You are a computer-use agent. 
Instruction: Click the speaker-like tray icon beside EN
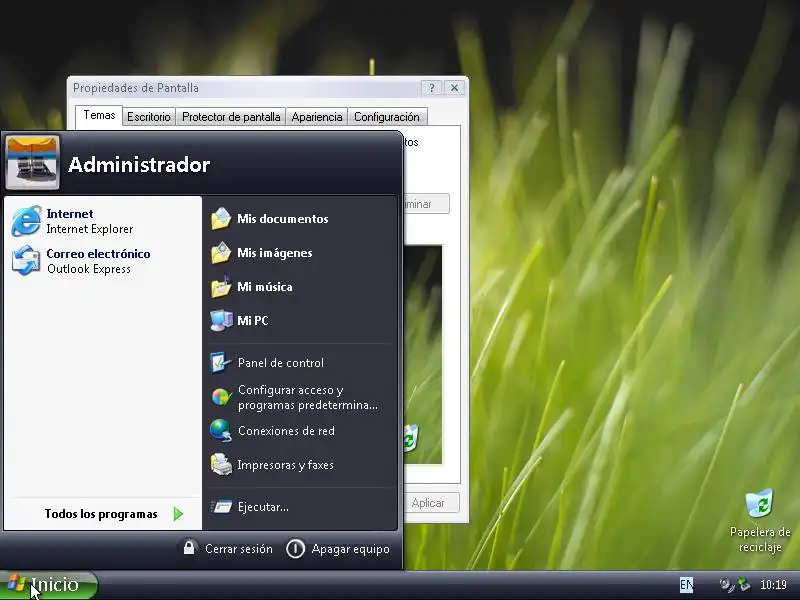pos(727,584)
